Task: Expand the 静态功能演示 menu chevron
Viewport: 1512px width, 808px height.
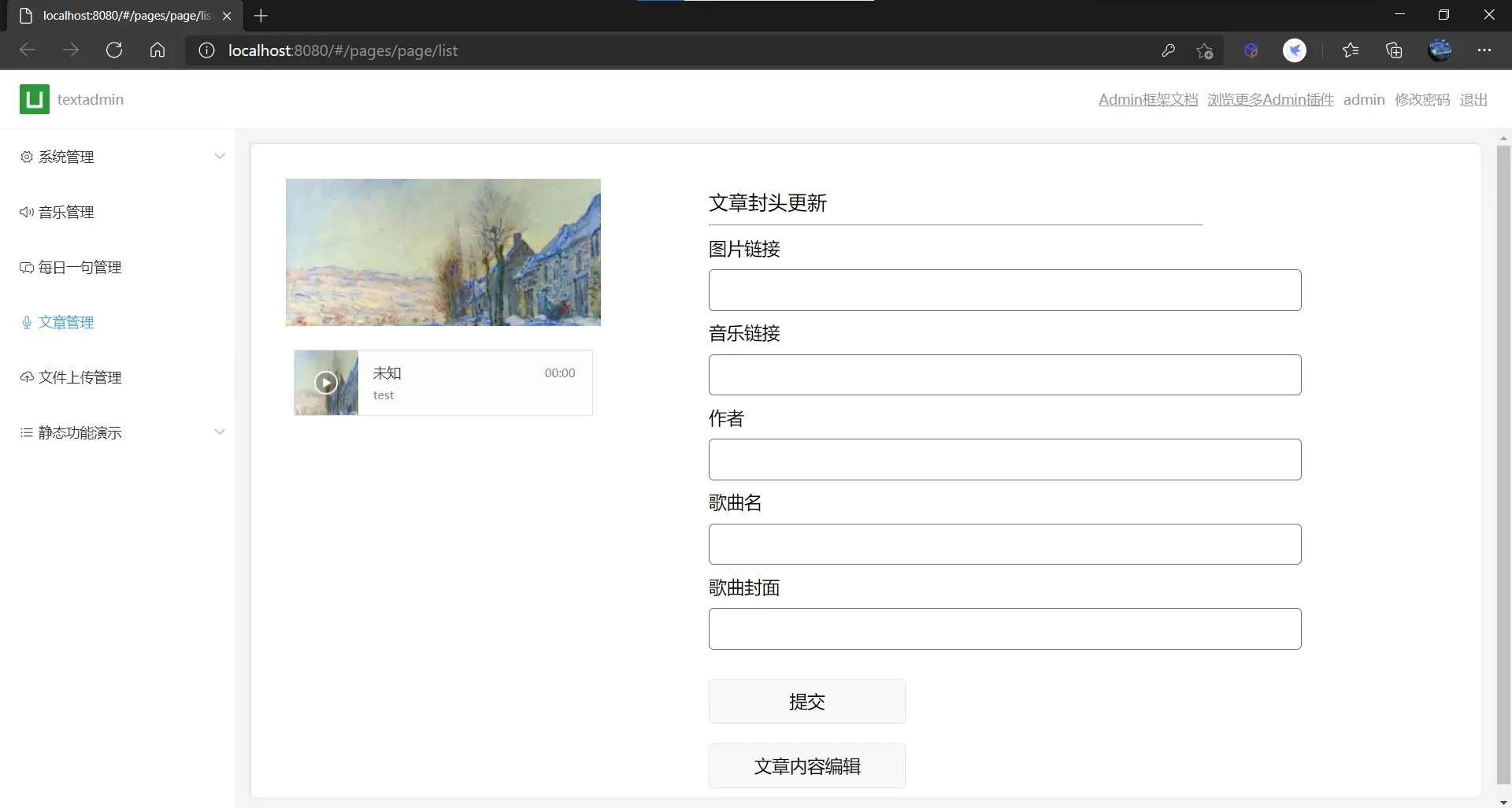Action: (220, 432)
